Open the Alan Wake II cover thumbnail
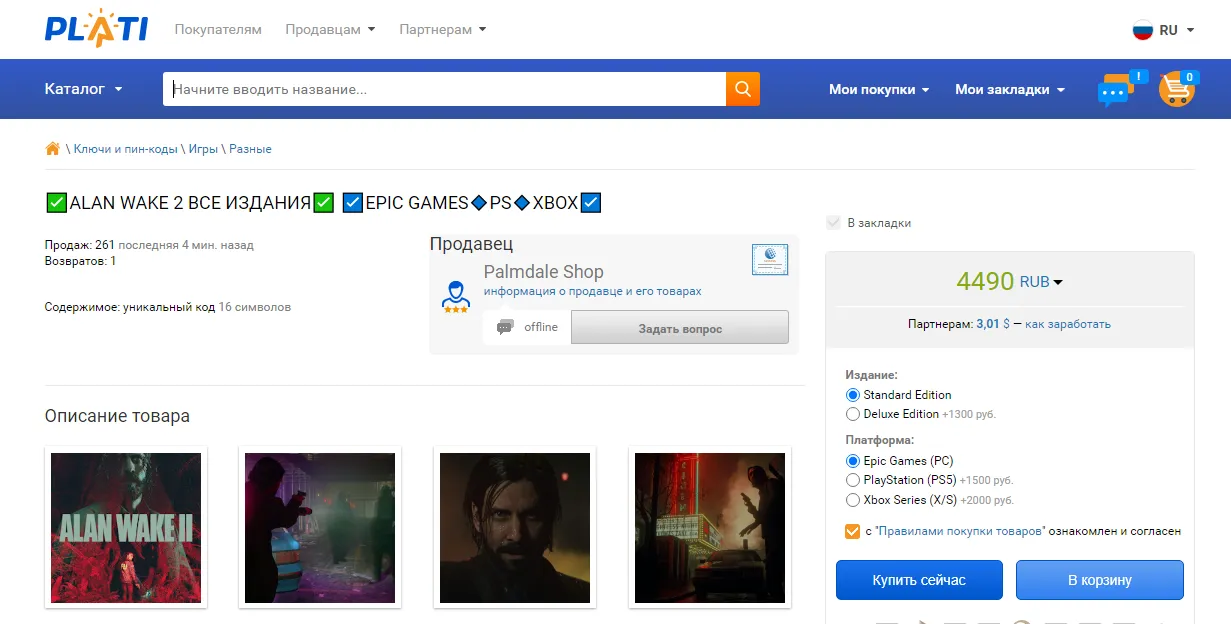 click(x=126, y=527)
